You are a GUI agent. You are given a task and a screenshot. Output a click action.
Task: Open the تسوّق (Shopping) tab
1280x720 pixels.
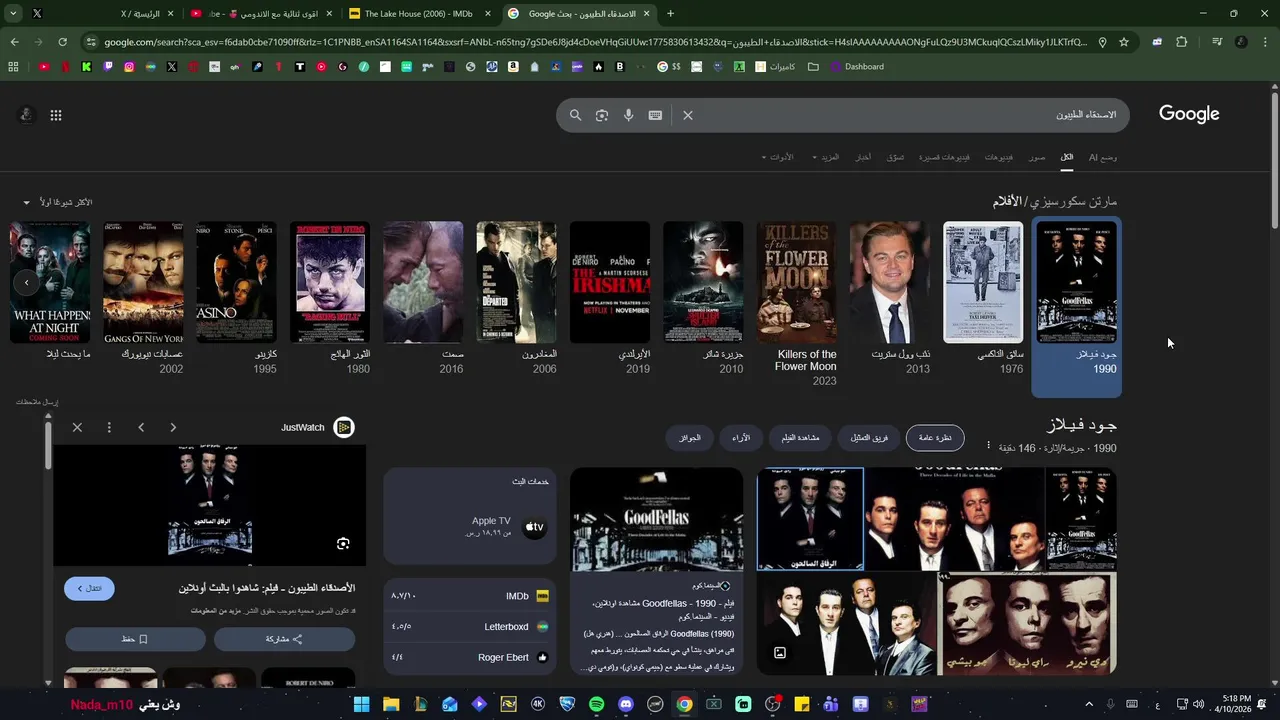click(895, 157)
